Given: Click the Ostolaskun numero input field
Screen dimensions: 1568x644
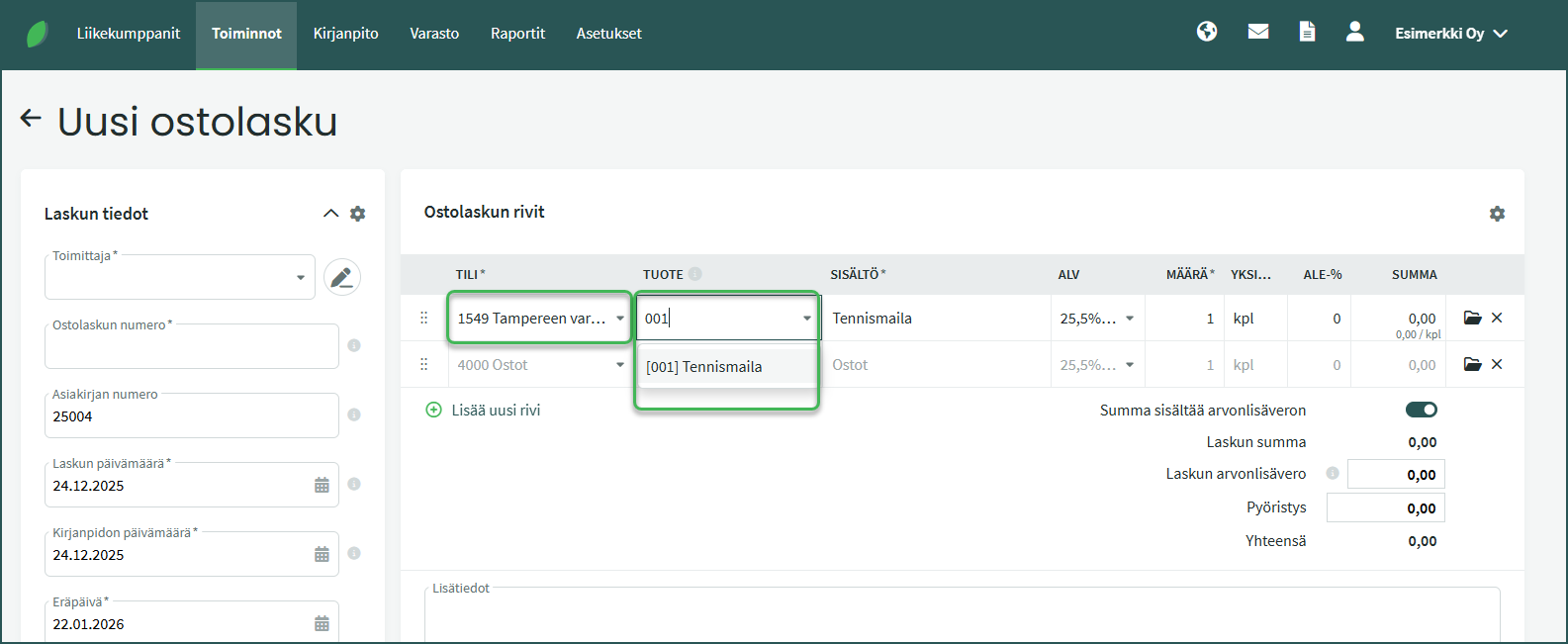Looking at the screenshot, I should pyautogui.click(x=192, y=348).
